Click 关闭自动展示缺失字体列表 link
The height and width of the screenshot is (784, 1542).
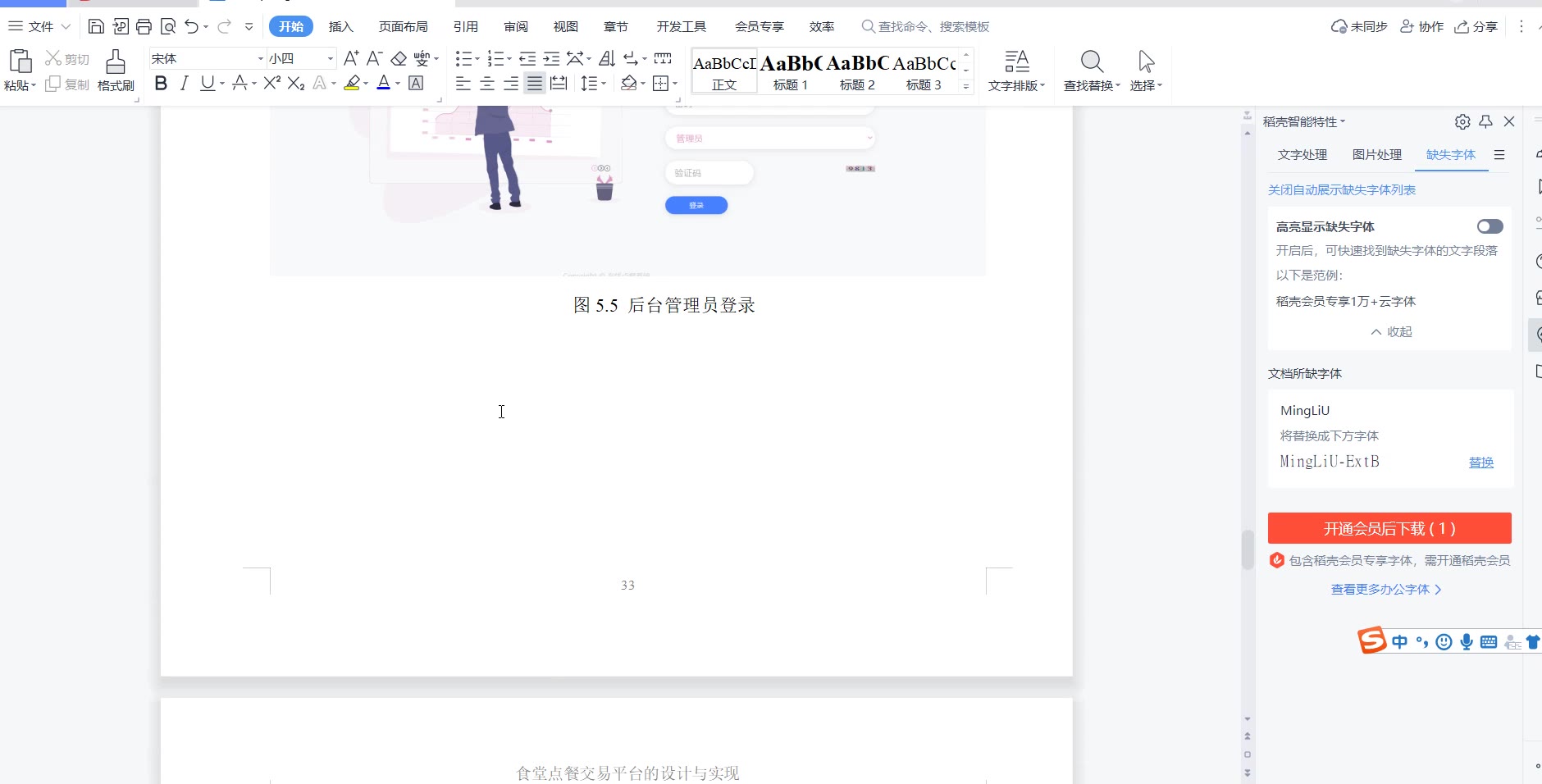(1342, 189)
